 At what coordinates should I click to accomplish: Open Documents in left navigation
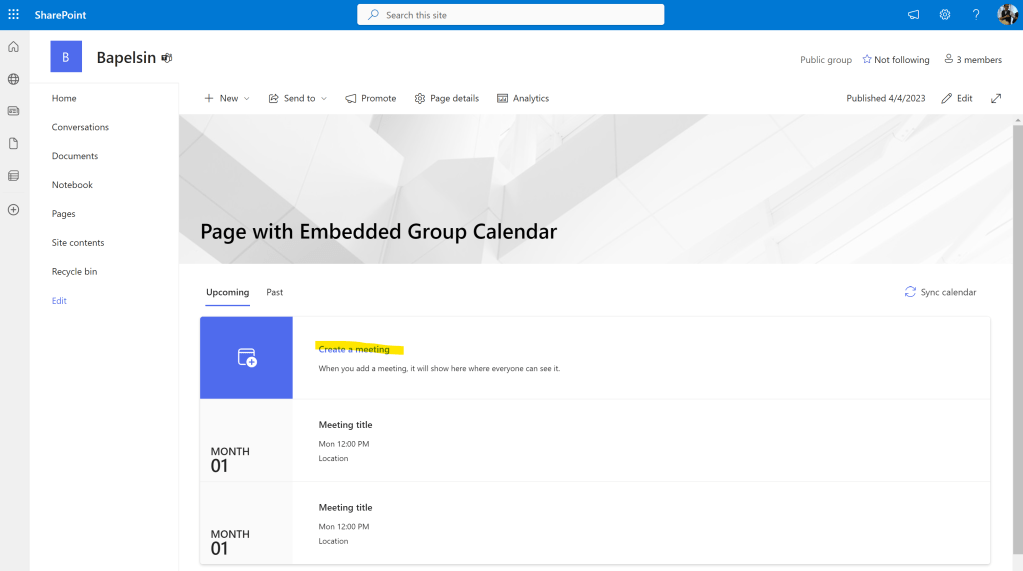coord(75,156)
